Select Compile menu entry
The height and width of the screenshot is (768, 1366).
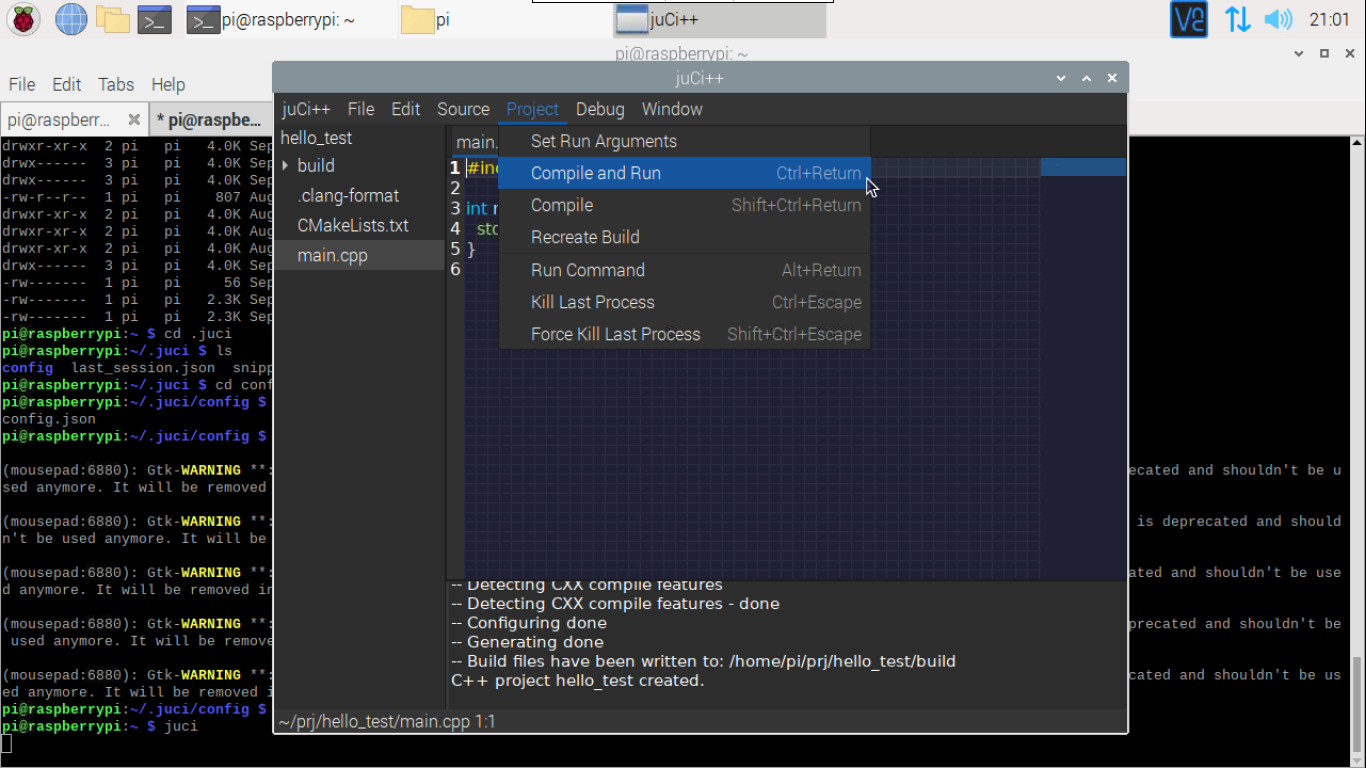pos(685,205)
